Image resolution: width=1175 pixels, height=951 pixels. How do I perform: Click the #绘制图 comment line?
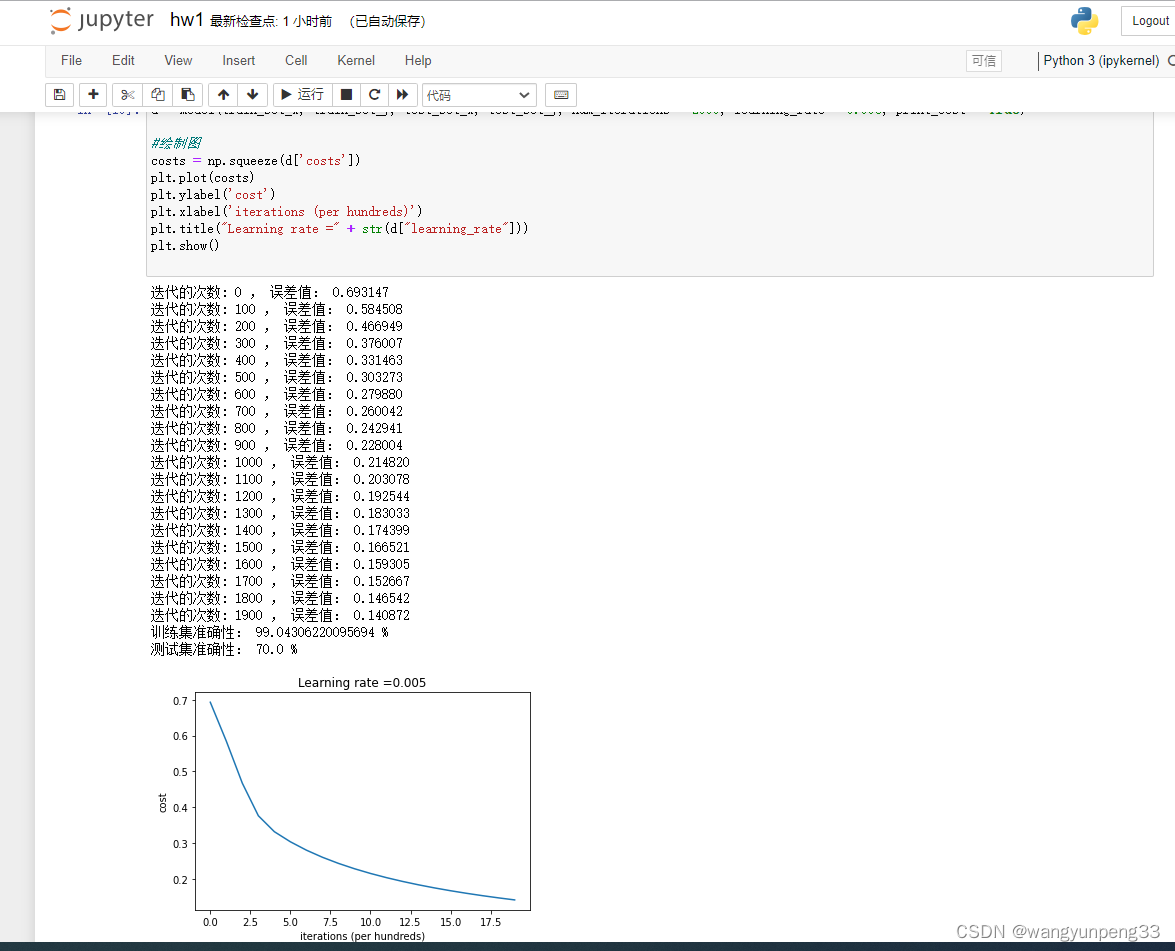point(176,143)
